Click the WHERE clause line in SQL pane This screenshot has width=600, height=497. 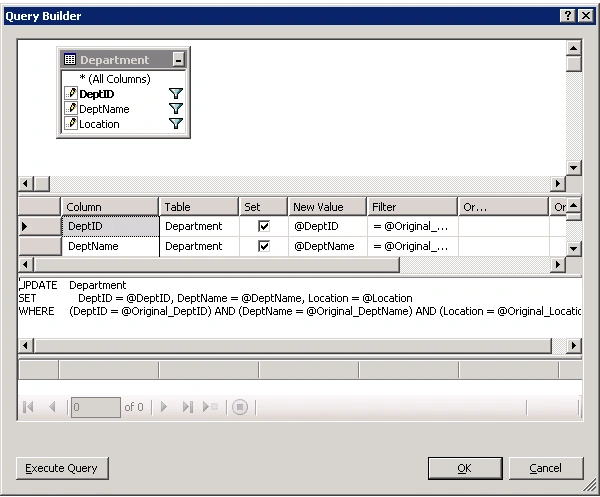click(300, 311)
